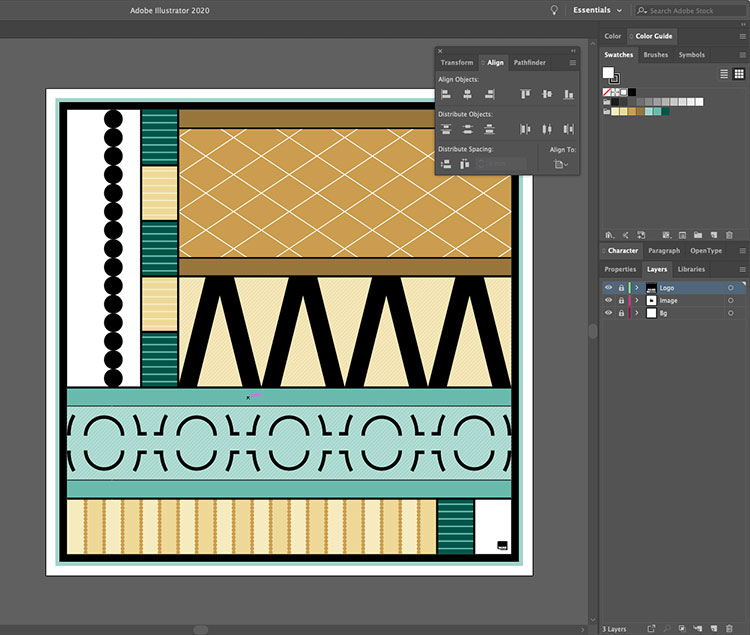Click the horizontal distribute right icon
The image size is (750, 635).
click(x=568, y=129)
